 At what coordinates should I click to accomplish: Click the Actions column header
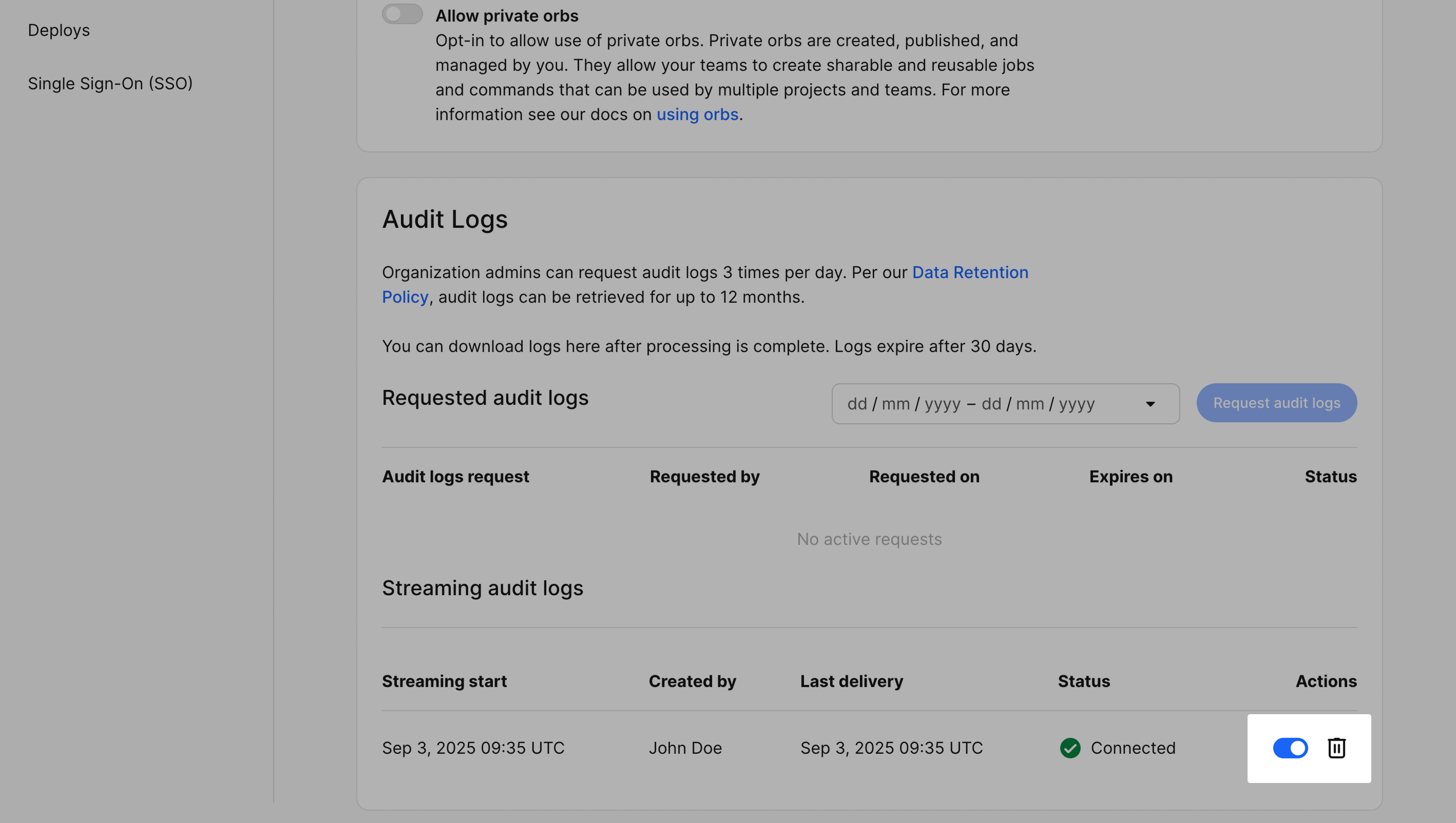[1326, 681]
